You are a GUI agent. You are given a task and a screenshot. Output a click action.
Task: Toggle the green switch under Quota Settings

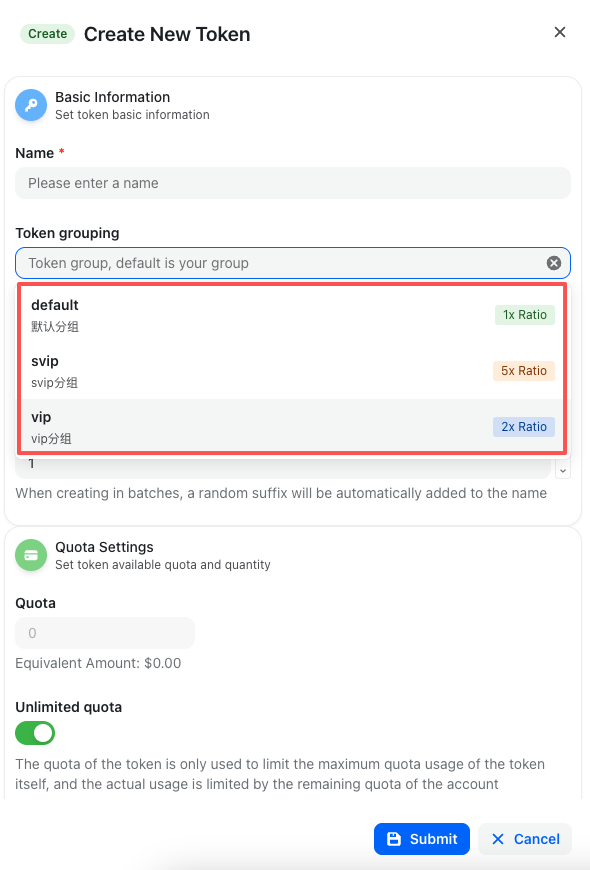point(34,733)
